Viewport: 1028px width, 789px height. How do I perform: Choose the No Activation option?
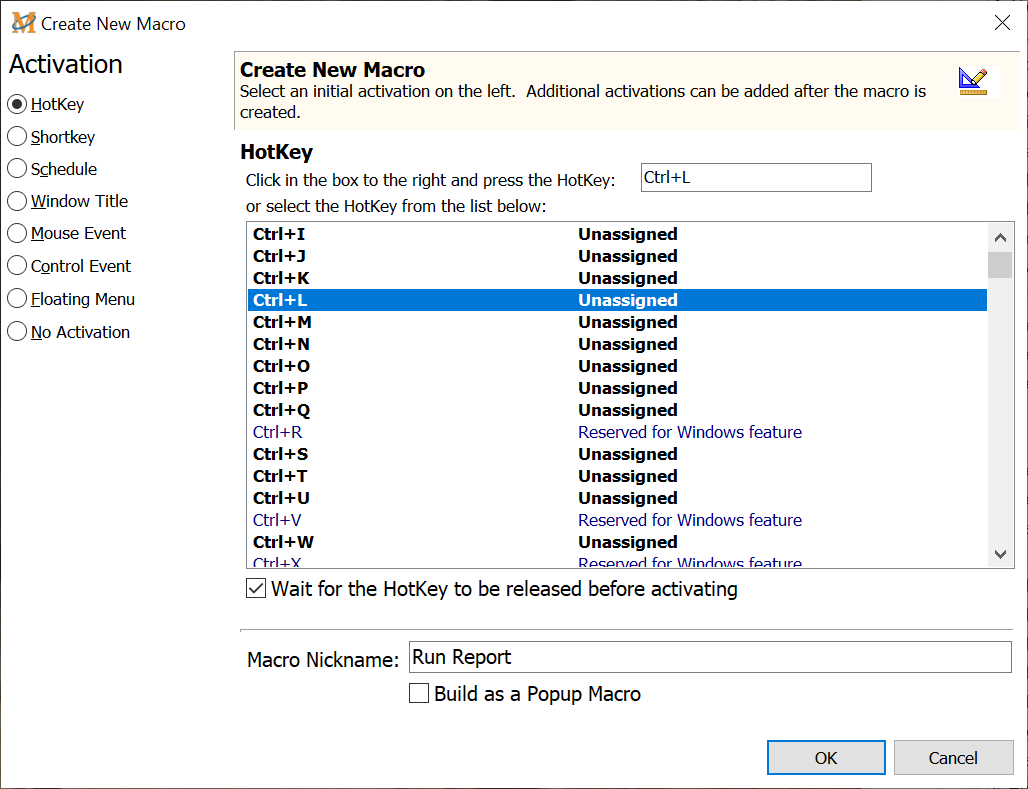tap(17, 332)
